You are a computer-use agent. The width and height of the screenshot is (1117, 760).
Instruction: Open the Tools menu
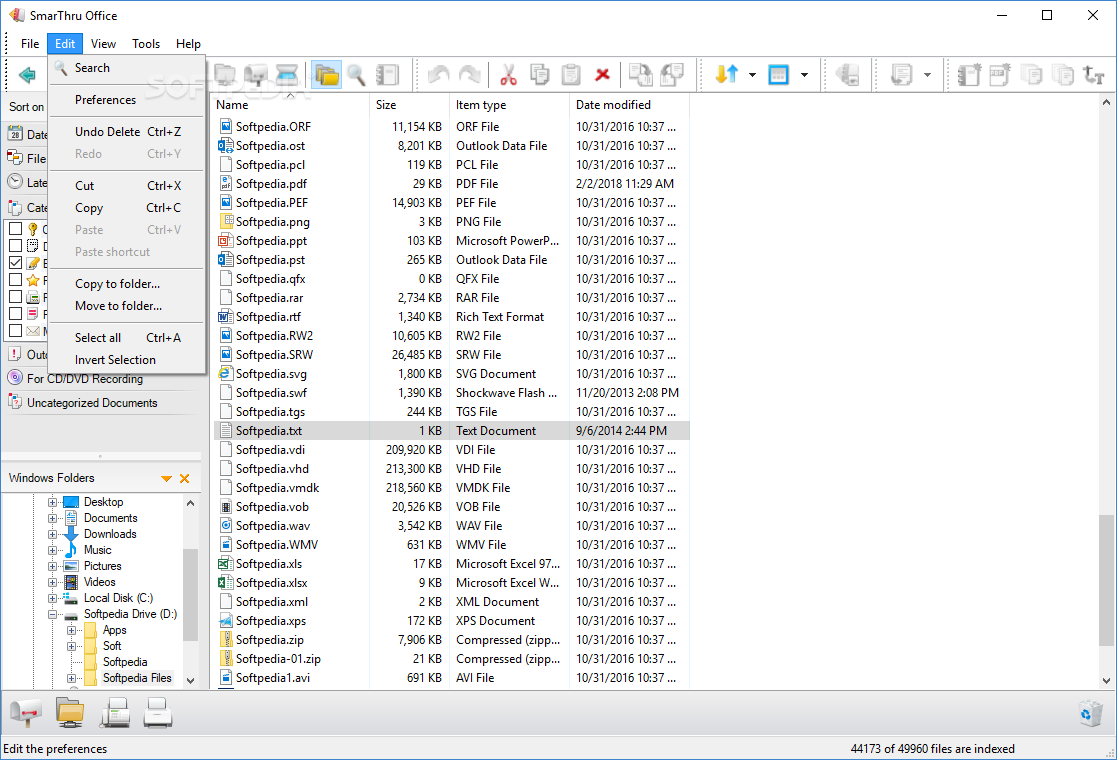pyautogui.click(x=145, y=43)
